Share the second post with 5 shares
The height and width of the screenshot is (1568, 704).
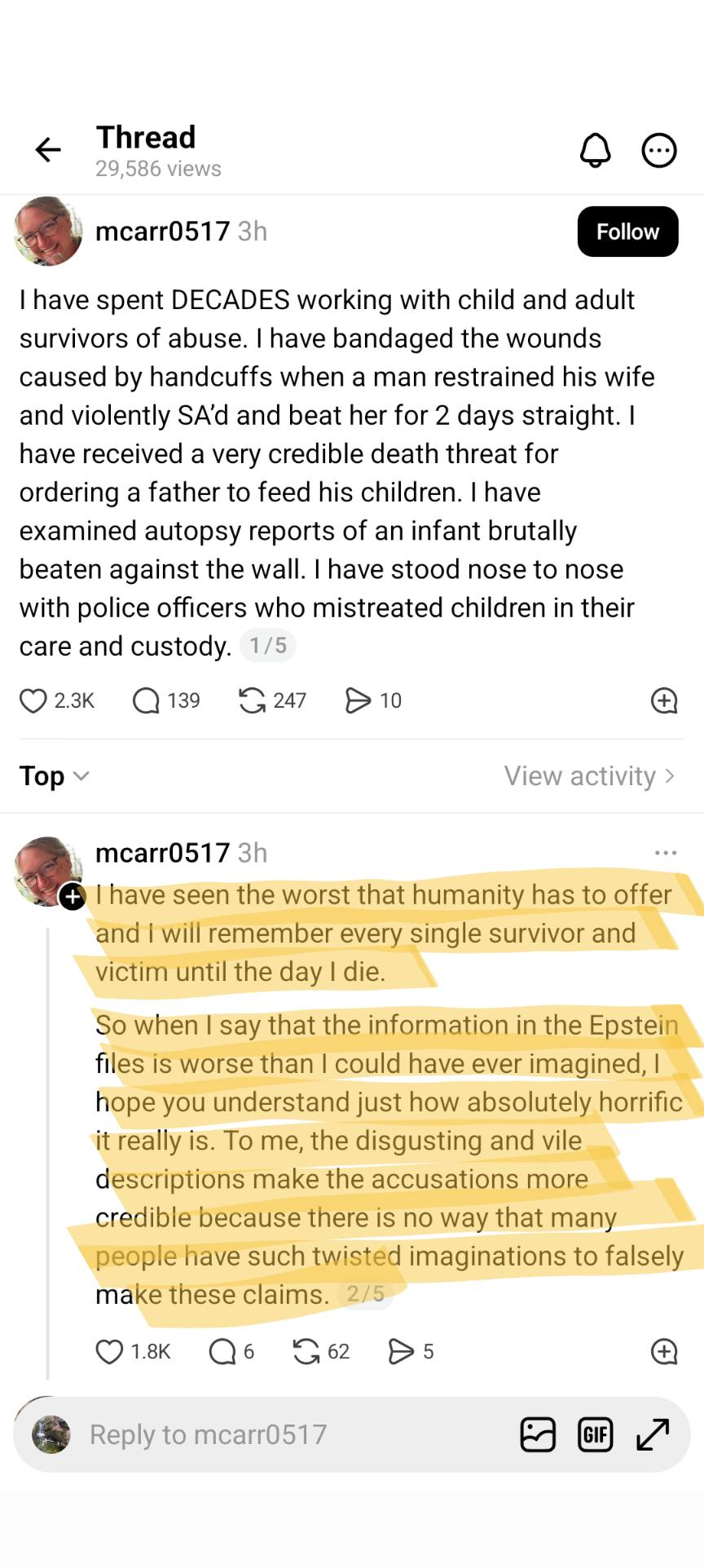coord(401,1351)
